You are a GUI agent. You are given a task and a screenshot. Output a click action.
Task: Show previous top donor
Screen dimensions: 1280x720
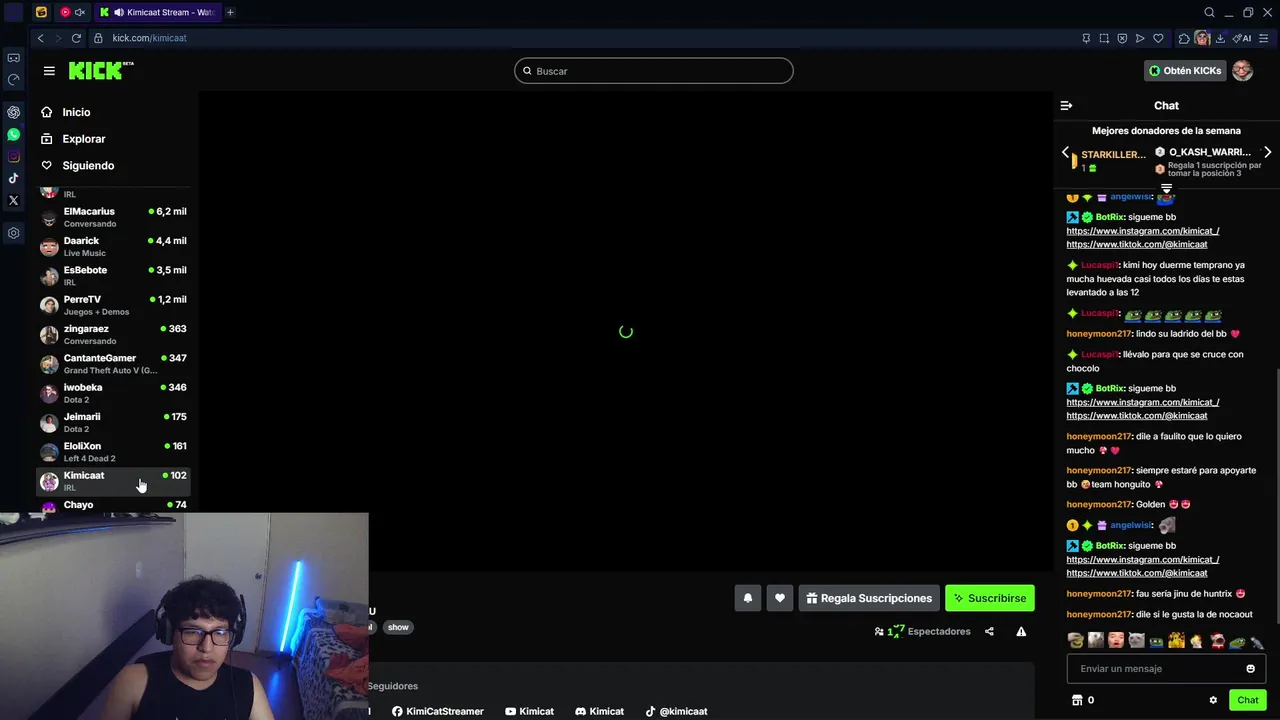click(x=1065, y=152)
